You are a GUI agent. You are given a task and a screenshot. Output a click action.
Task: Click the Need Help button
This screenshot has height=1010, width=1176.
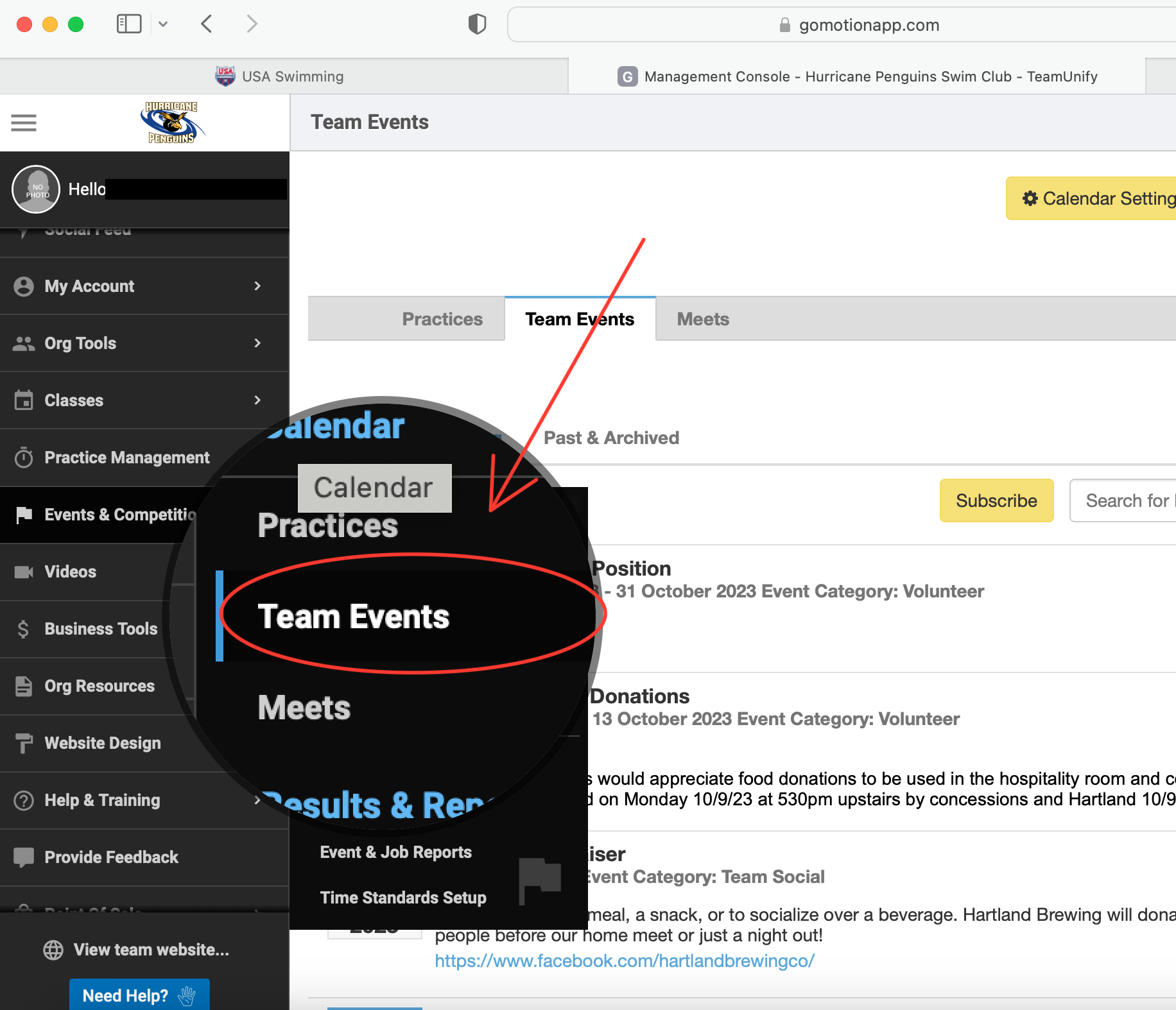[x=139, y=995]
